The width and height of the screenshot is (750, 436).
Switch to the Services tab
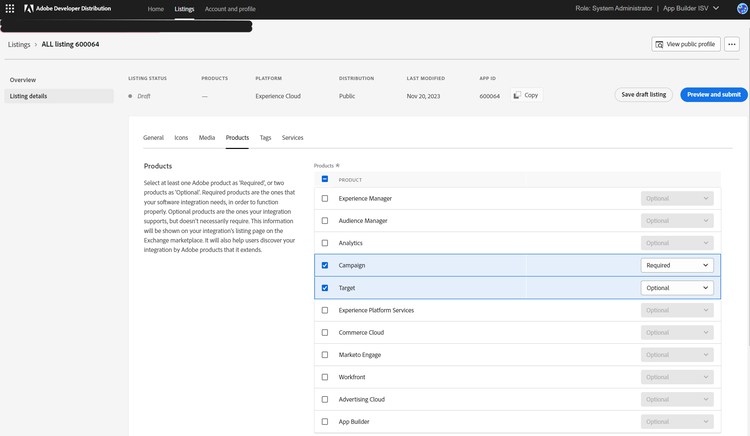pyautogui.click(x=292, y=138)
